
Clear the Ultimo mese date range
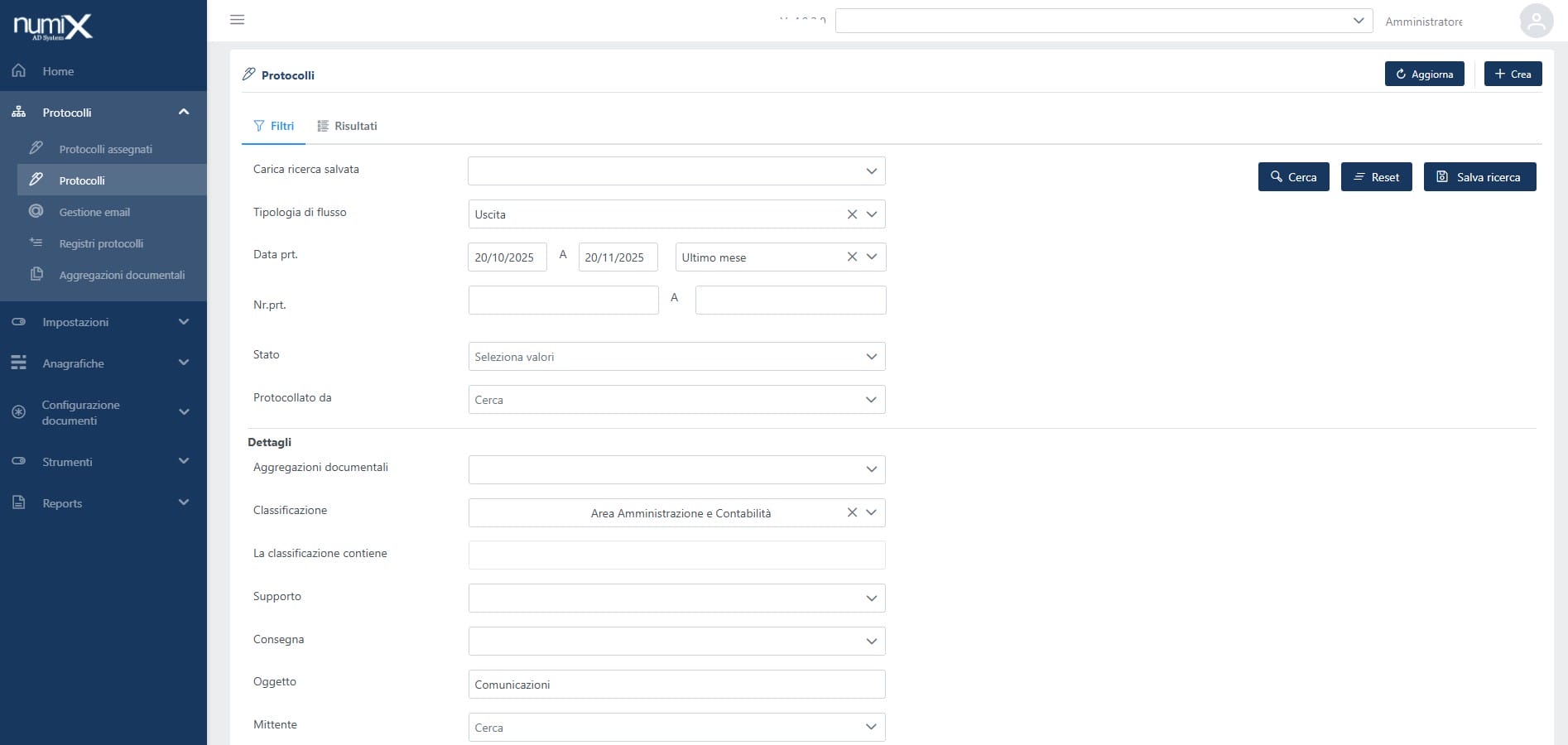pyautogui.click(x=852, y=257)
